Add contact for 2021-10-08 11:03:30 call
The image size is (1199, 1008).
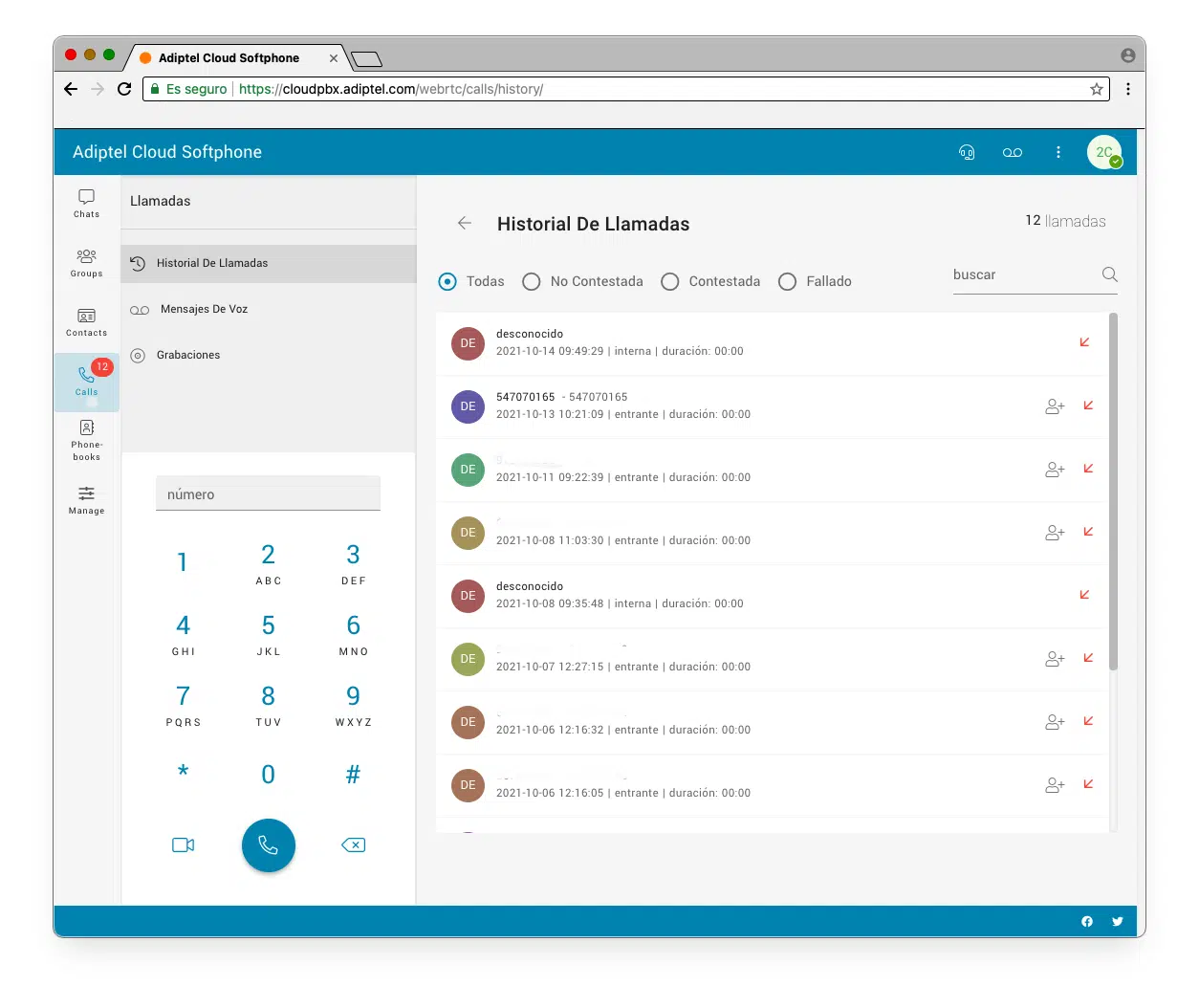(x=1055, y=533)
